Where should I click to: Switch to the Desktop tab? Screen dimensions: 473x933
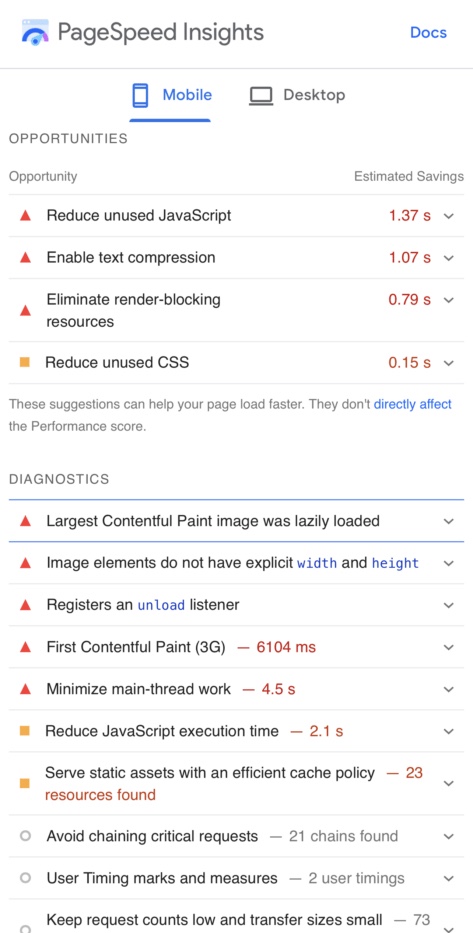297,96
